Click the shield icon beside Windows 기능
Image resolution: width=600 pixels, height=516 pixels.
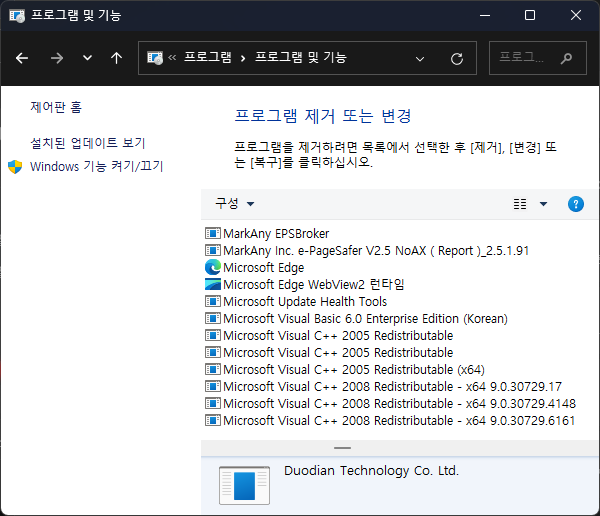[x=15, y=167]
